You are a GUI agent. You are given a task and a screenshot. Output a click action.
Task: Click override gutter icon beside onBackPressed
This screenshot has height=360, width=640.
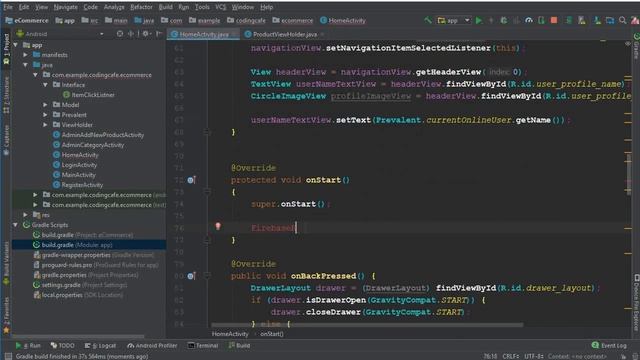tap(191, 276)
